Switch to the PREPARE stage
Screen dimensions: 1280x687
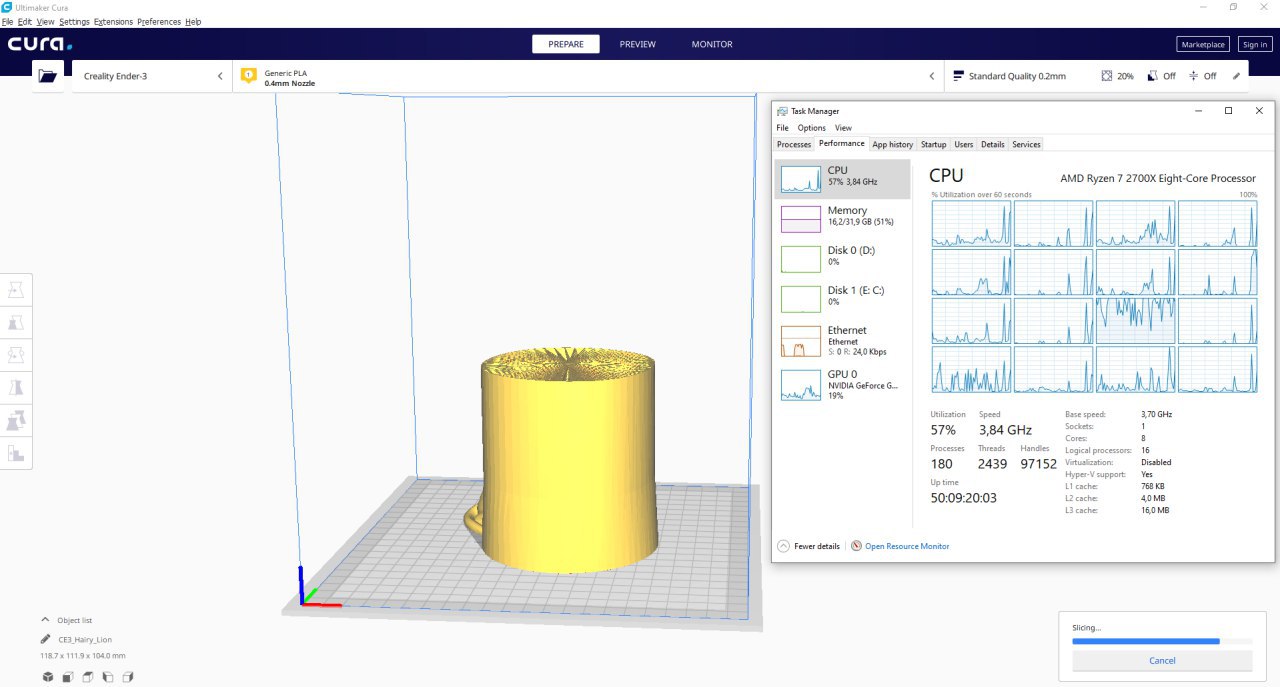coord(566,44)
